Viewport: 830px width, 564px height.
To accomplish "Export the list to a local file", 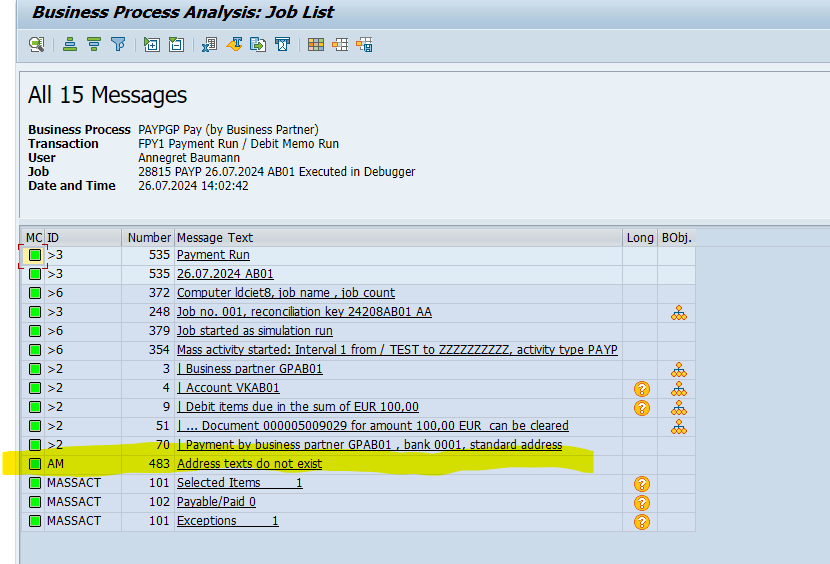I will point(258,44).
